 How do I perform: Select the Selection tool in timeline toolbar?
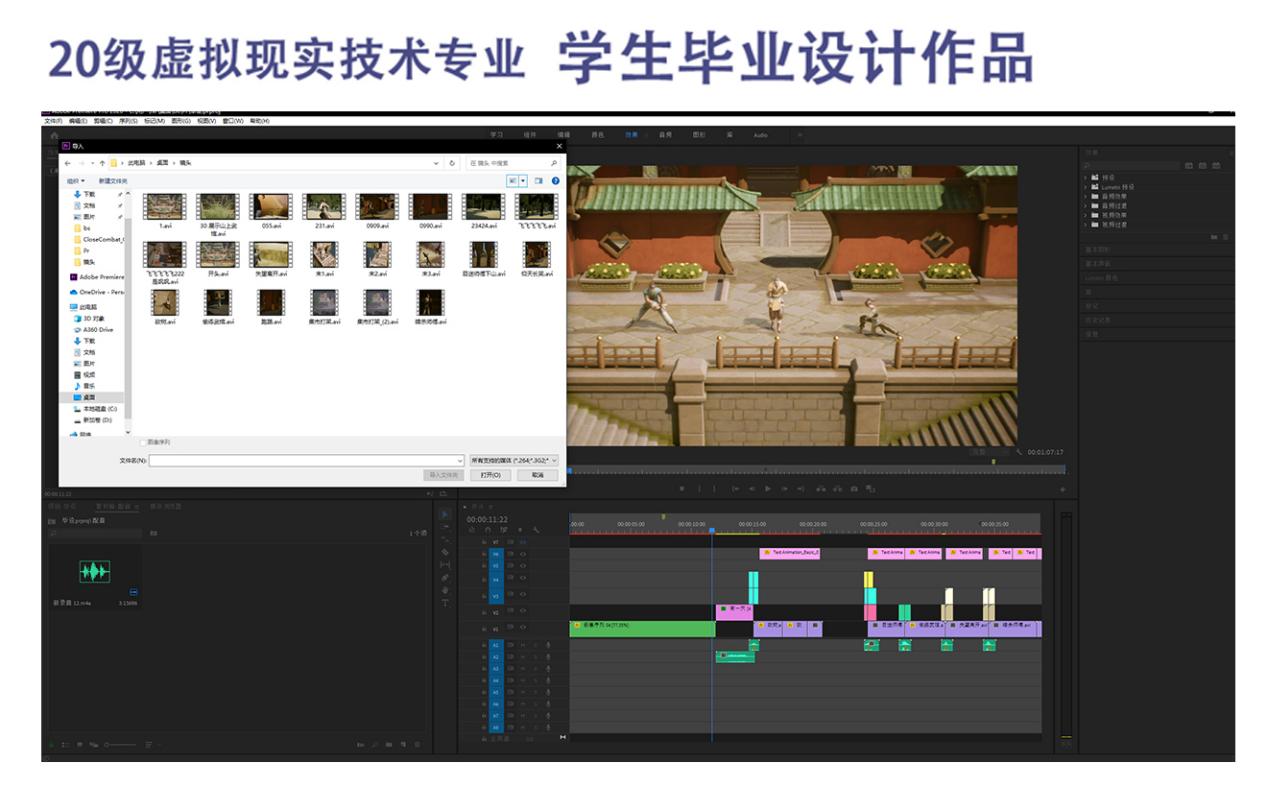(x=445, y=514)
